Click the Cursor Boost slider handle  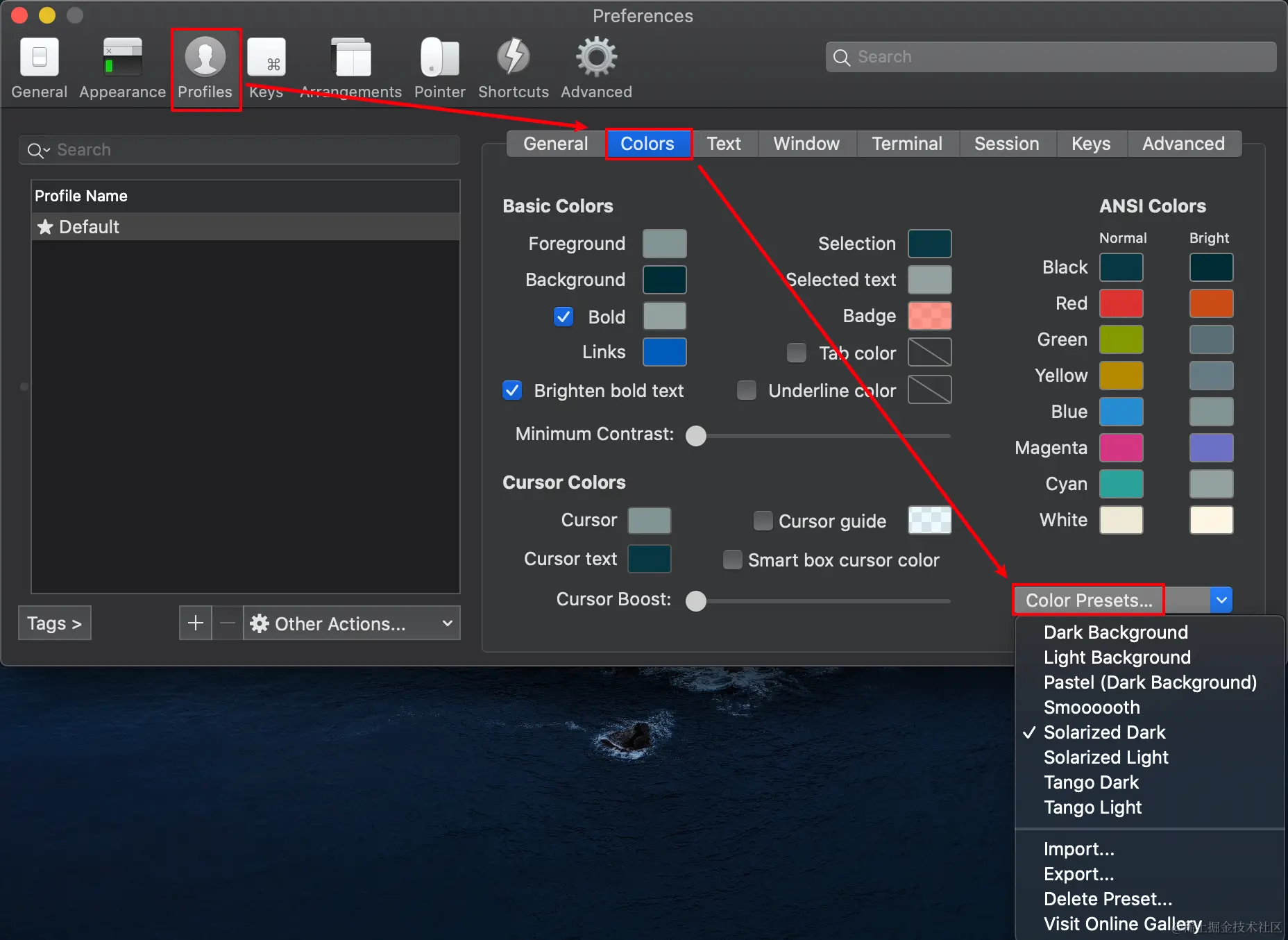(x=696, y=601)
